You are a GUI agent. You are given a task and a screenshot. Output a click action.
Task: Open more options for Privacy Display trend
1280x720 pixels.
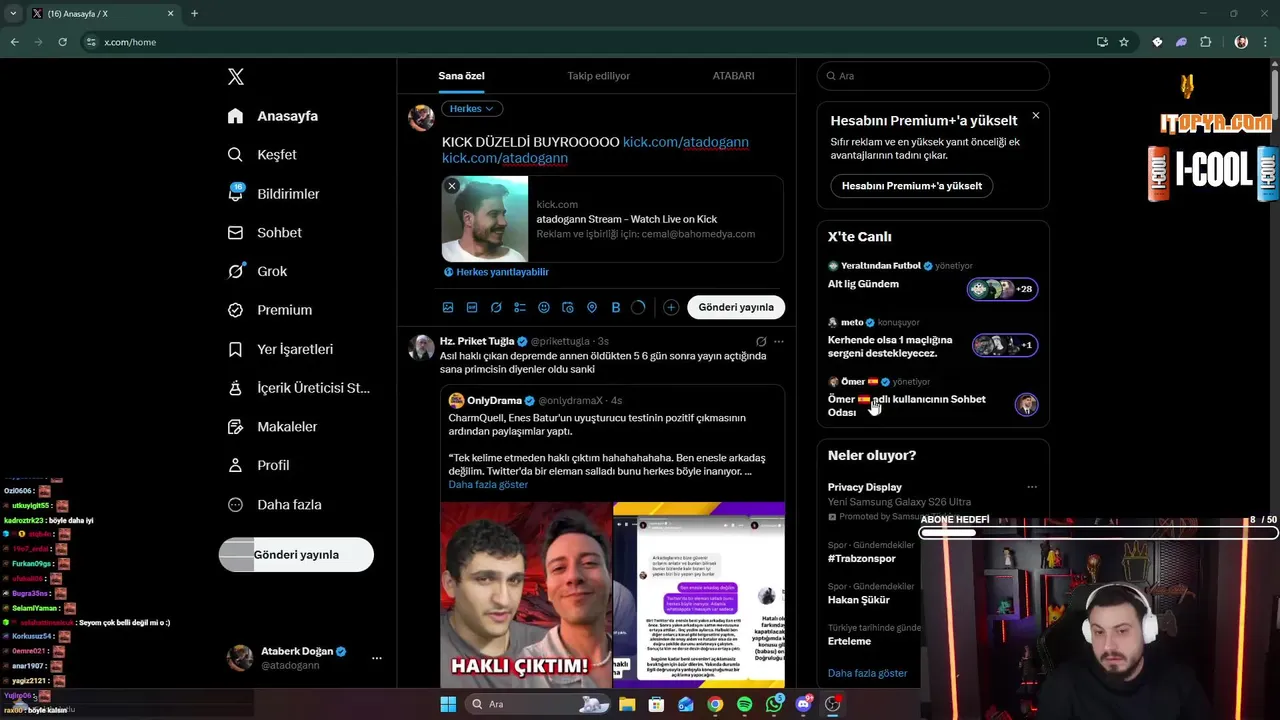click(1032, 487)
